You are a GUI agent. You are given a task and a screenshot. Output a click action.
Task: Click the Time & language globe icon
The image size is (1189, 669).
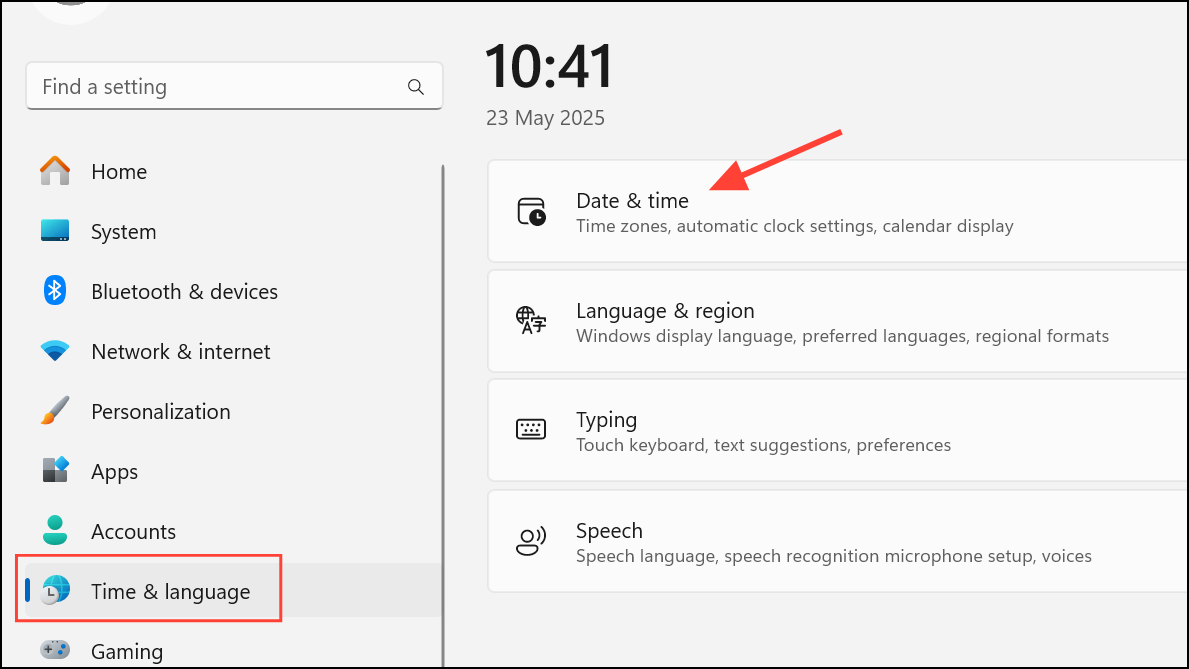[x=55, y=590]
